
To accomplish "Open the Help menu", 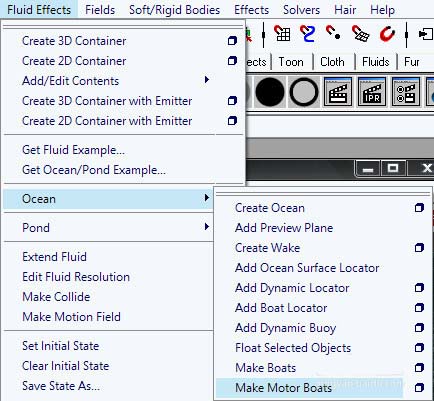I will coord(382,10).
